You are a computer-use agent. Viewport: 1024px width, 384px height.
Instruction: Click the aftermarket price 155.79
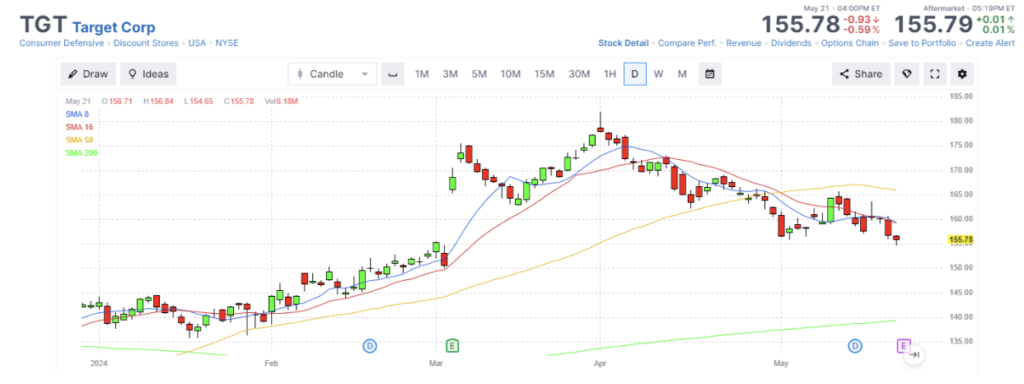(x=933, y=24)
